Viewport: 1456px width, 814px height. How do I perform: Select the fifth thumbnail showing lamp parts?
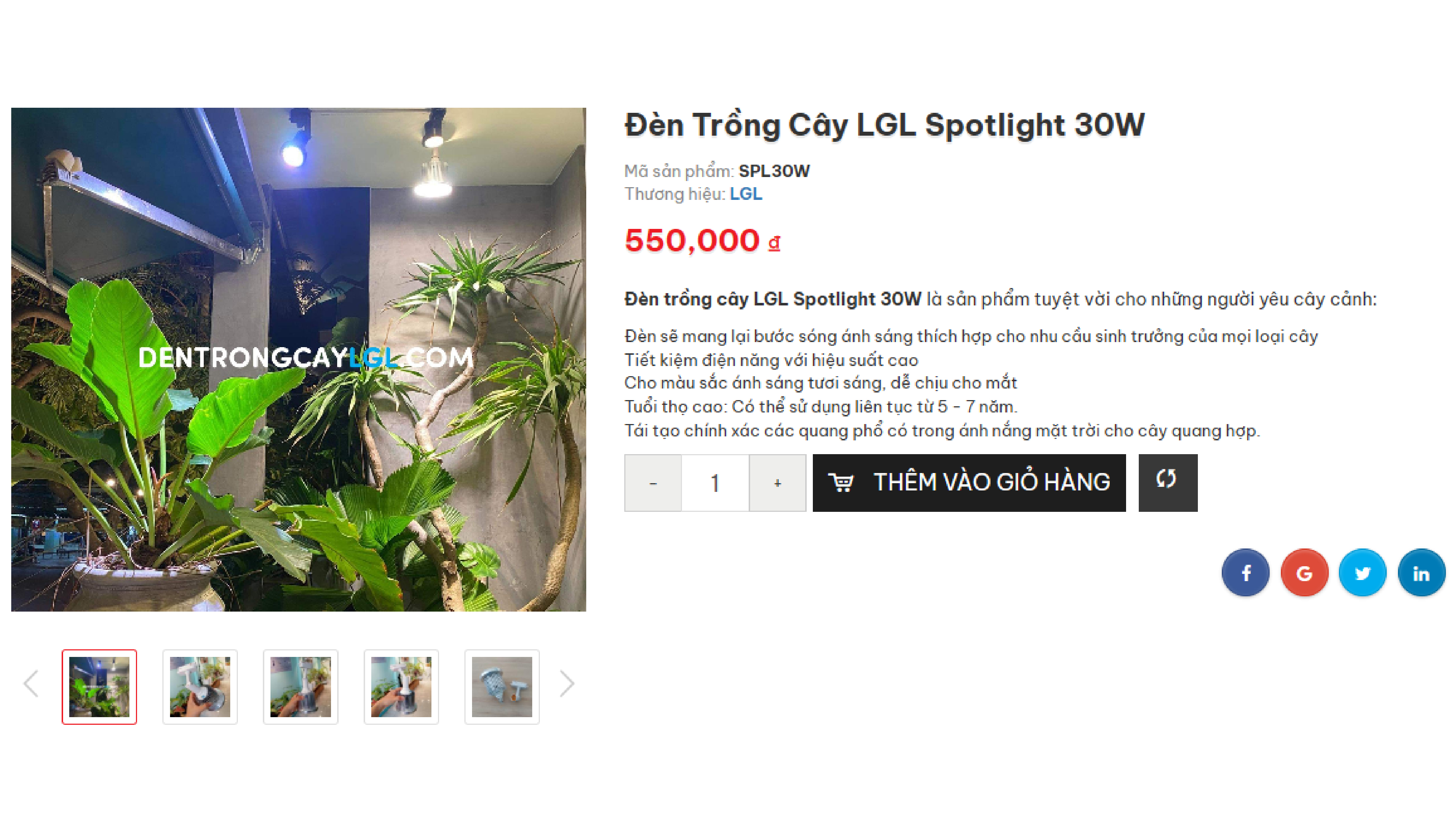pyautogui.click(x=502, y=686)
